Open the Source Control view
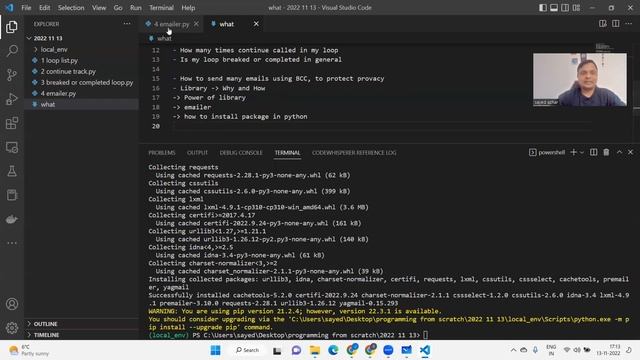Viewport: 640px width, 360px height. click(x=12, y=75)
